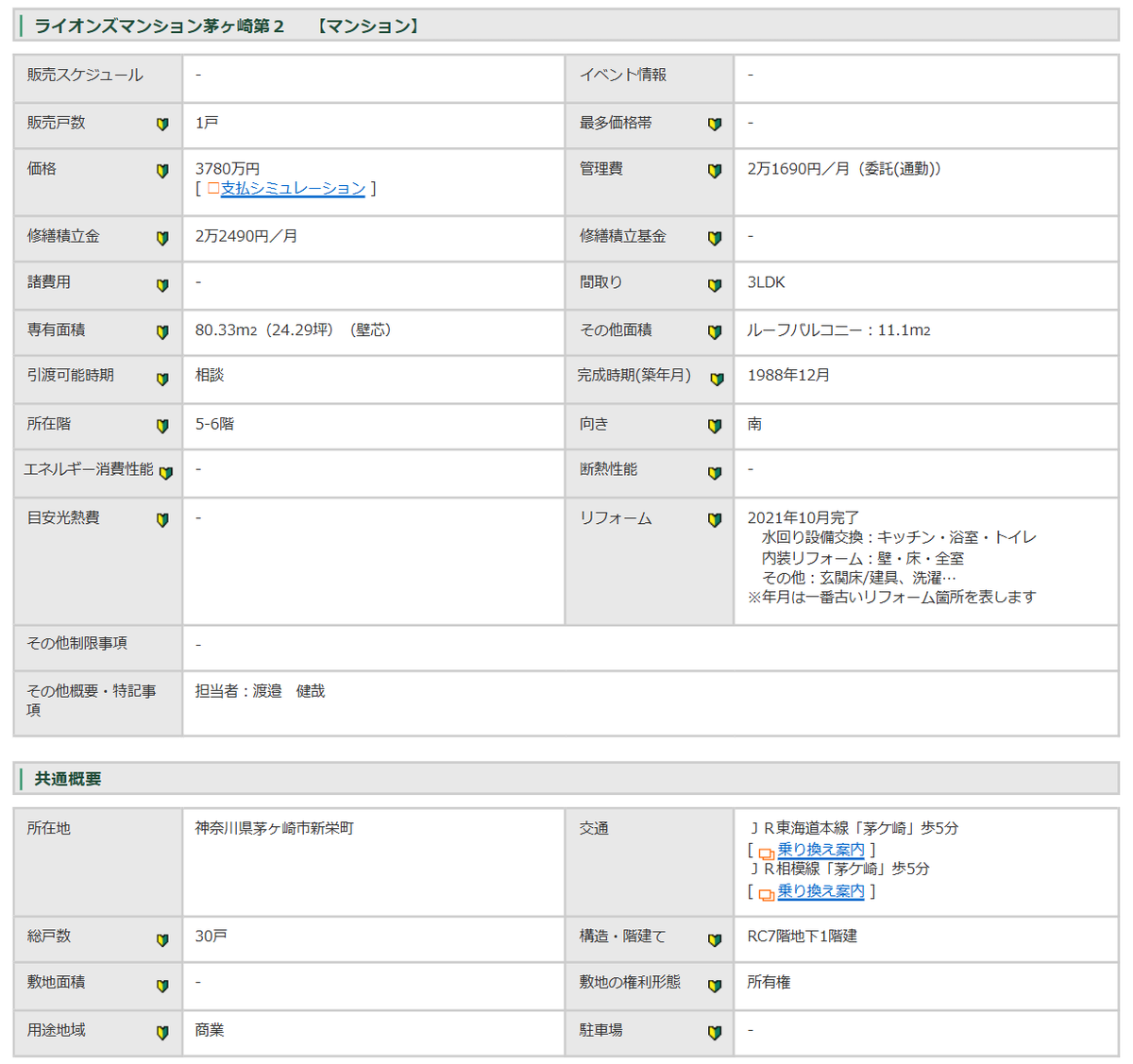This screenshot has height=1064, width=1133.
Task: Open the help icon for エネルギー消費性能
Action: [x=166, y=472]
